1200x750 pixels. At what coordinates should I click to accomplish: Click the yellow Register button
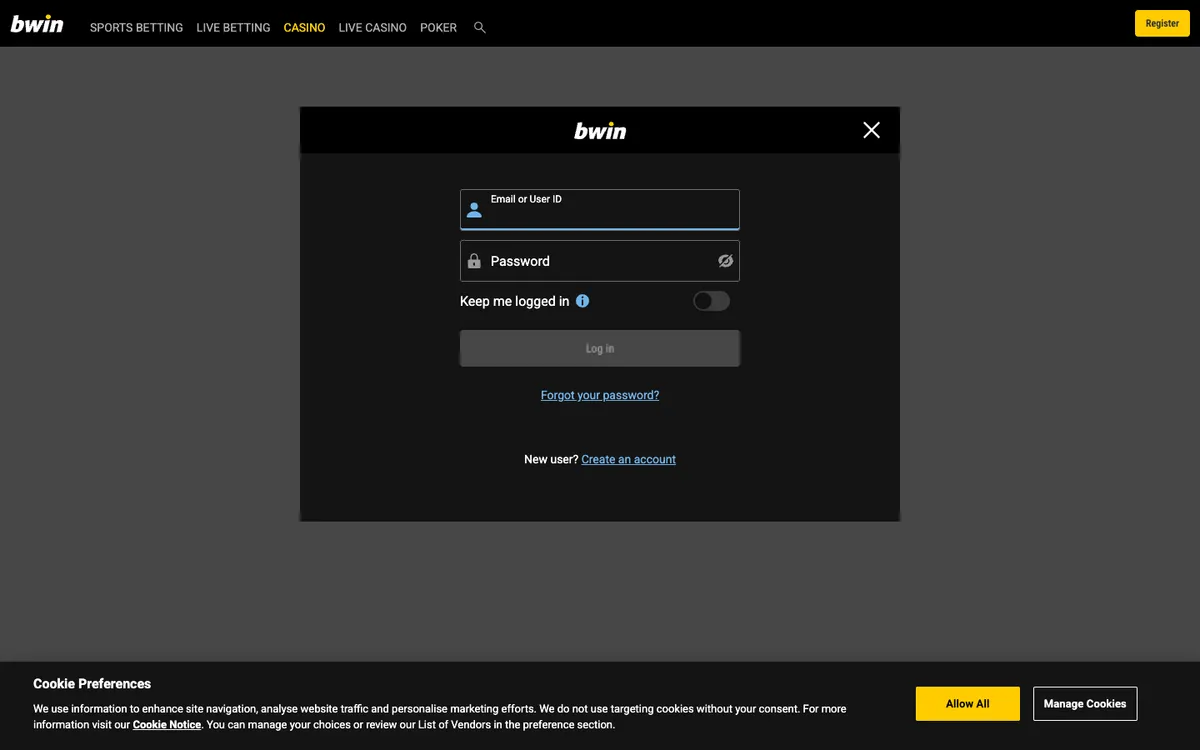coord(1162,23)
